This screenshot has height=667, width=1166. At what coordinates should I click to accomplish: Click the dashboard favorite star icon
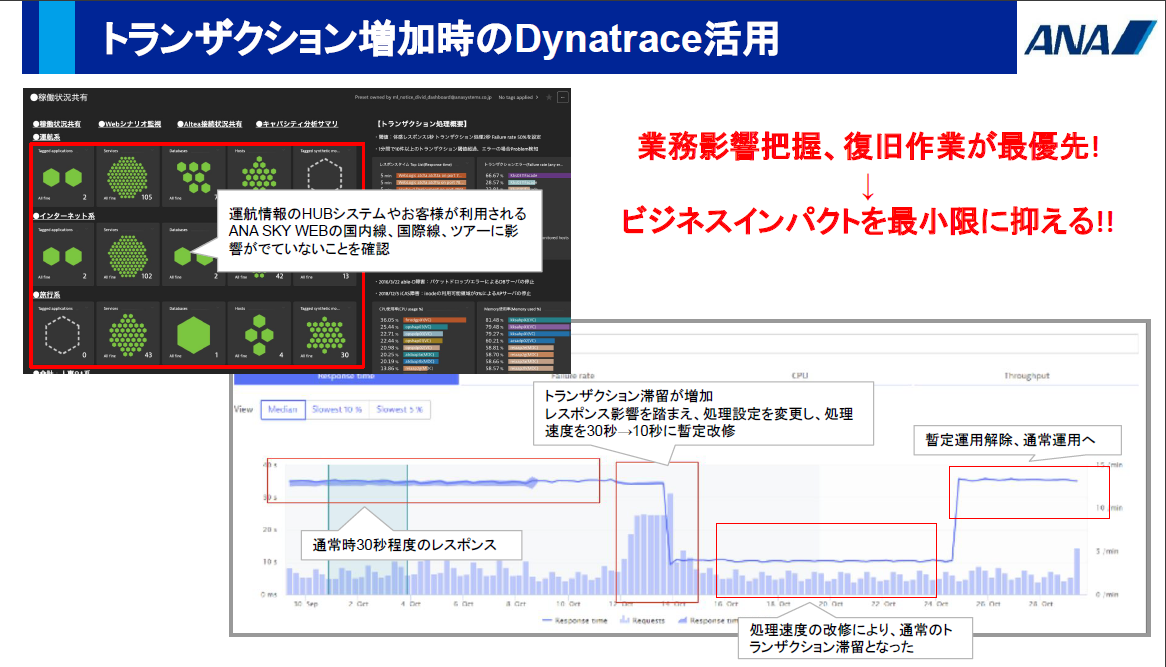pos(549,97)
